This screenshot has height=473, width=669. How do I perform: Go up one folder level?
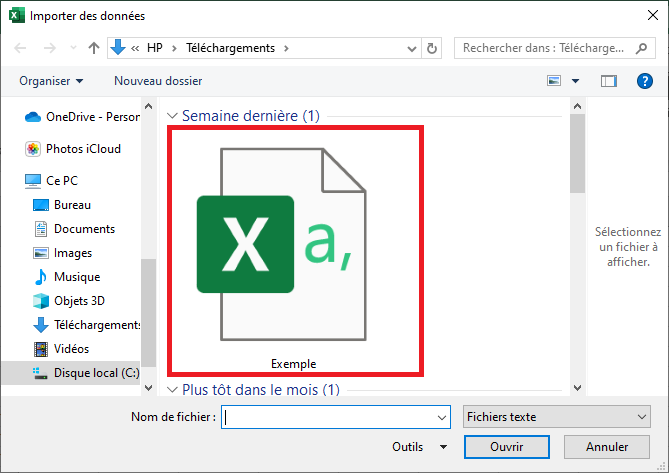(x=94, y=48)
